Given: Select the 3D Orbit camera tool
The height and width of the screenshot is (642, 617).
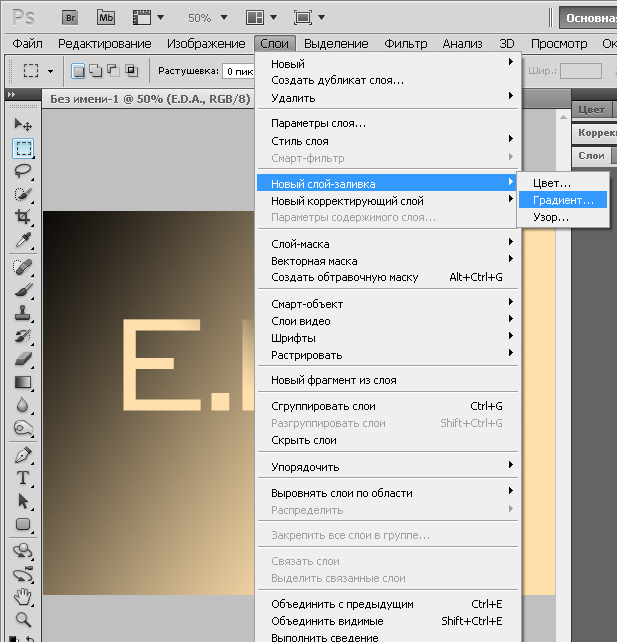Looking at the screenshot, I should click(23, 574).
